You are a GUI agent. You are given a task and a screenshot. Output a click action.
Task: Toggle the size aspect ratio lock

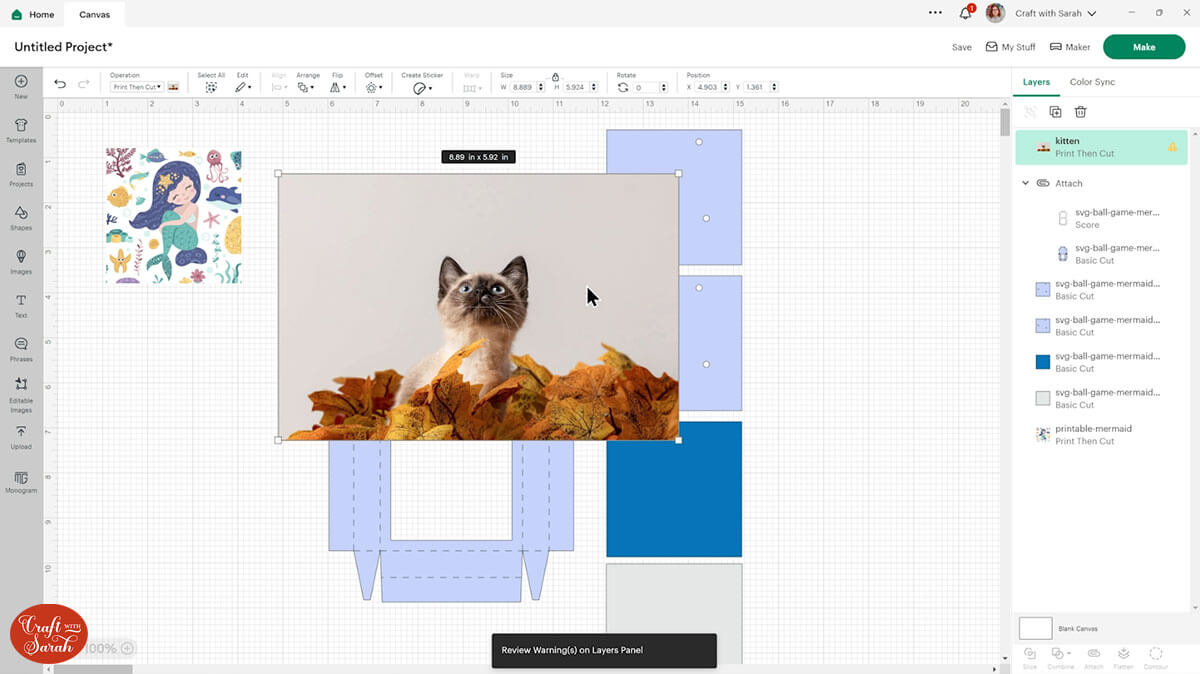555,76
